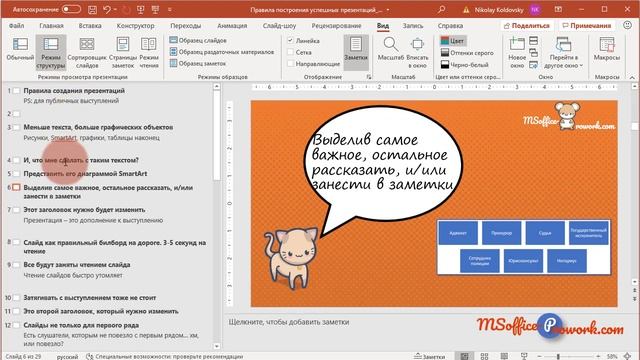The width and height of the screenshot is (640, 360).
Task: Click the accessibility check status message
Action: [164, 357]
